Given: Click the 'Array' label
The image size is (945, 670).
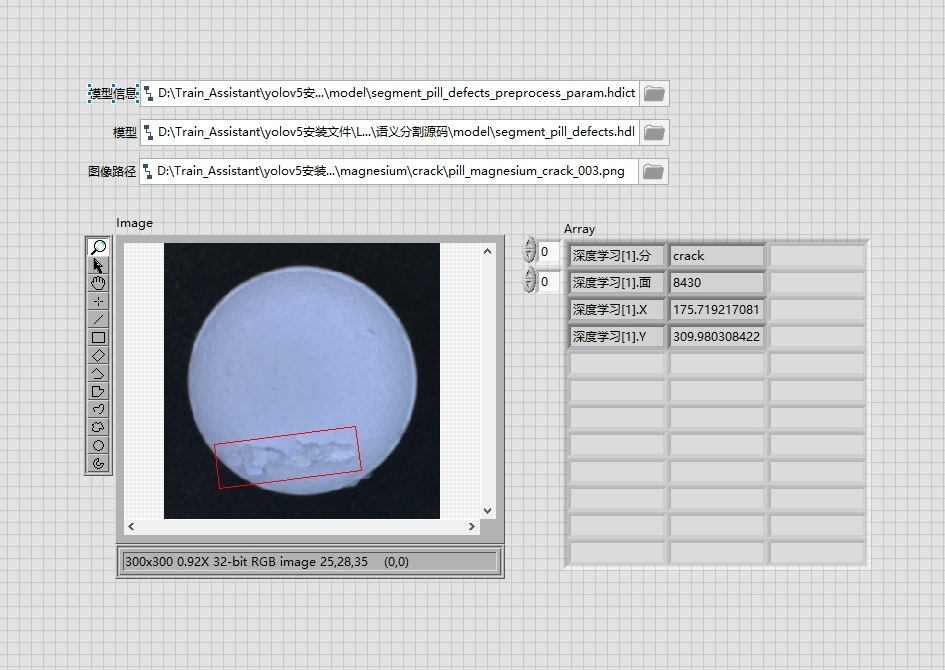Looking at the screenshot, I should coord(579,229).
